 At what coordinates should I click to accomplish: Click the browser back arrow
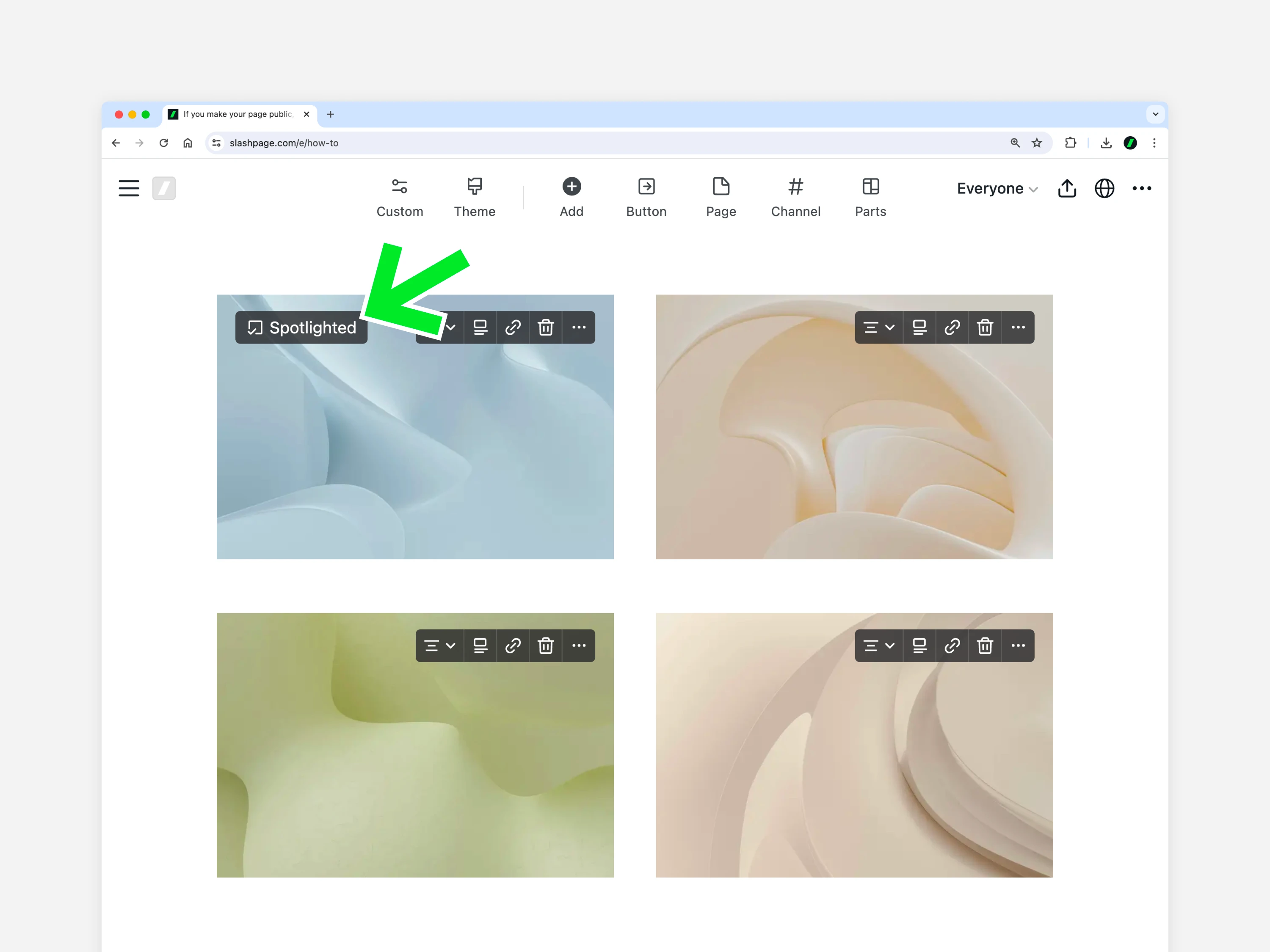[116, 143]
